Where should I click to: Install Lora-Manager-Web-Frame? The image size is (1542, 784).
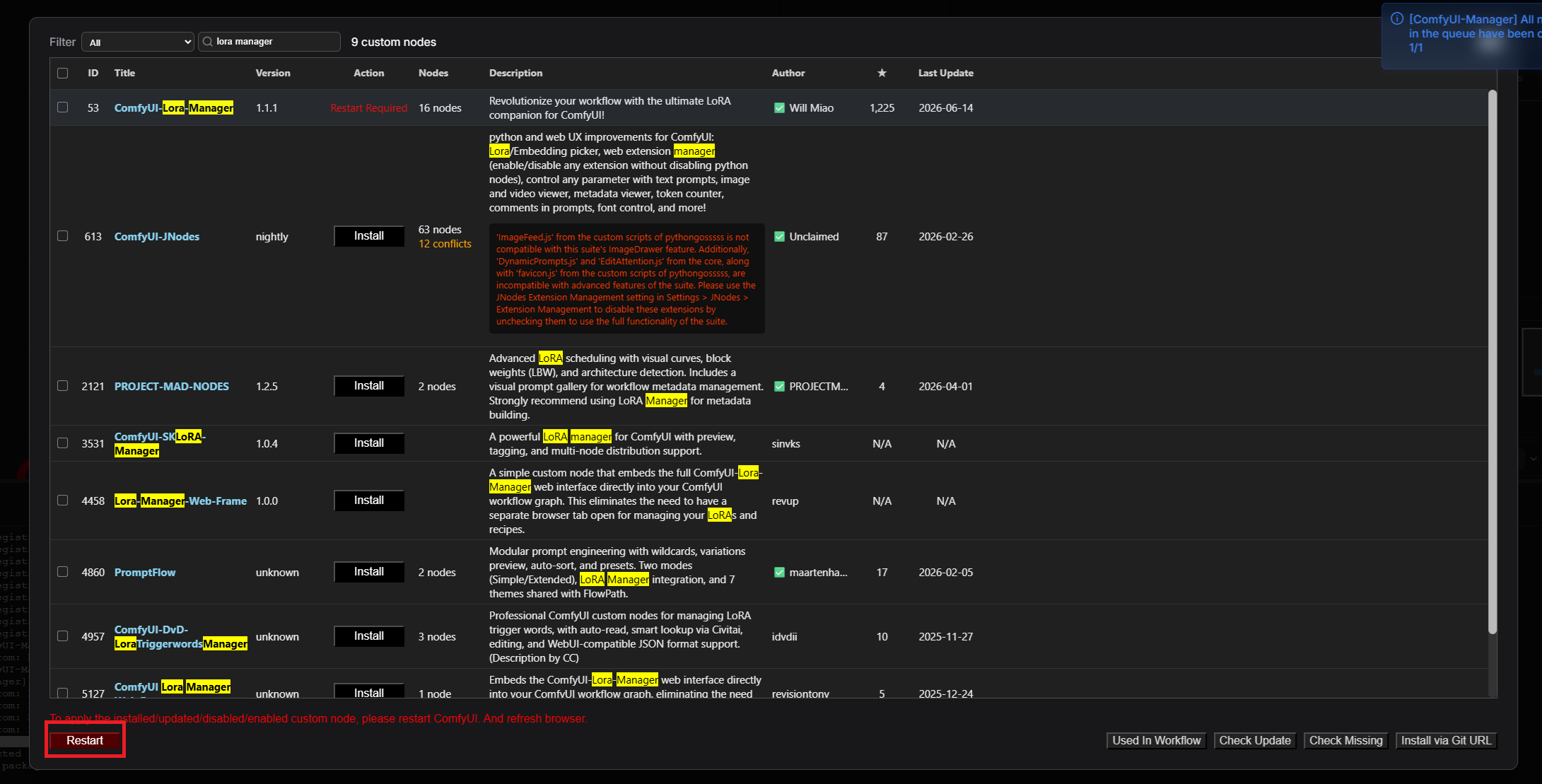[369, 501]
